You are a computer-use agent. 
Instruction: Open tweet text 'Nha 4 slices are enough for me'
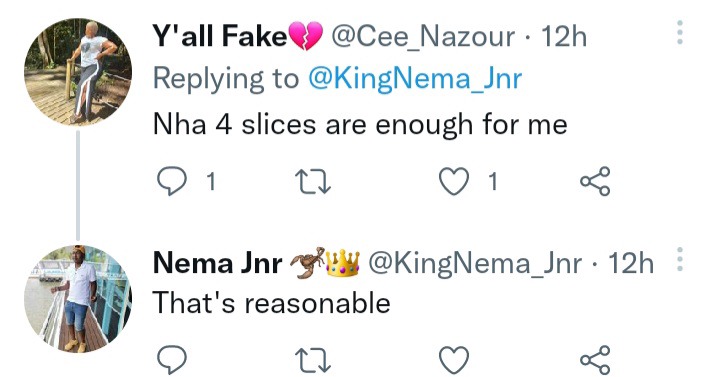coord(360,125)
